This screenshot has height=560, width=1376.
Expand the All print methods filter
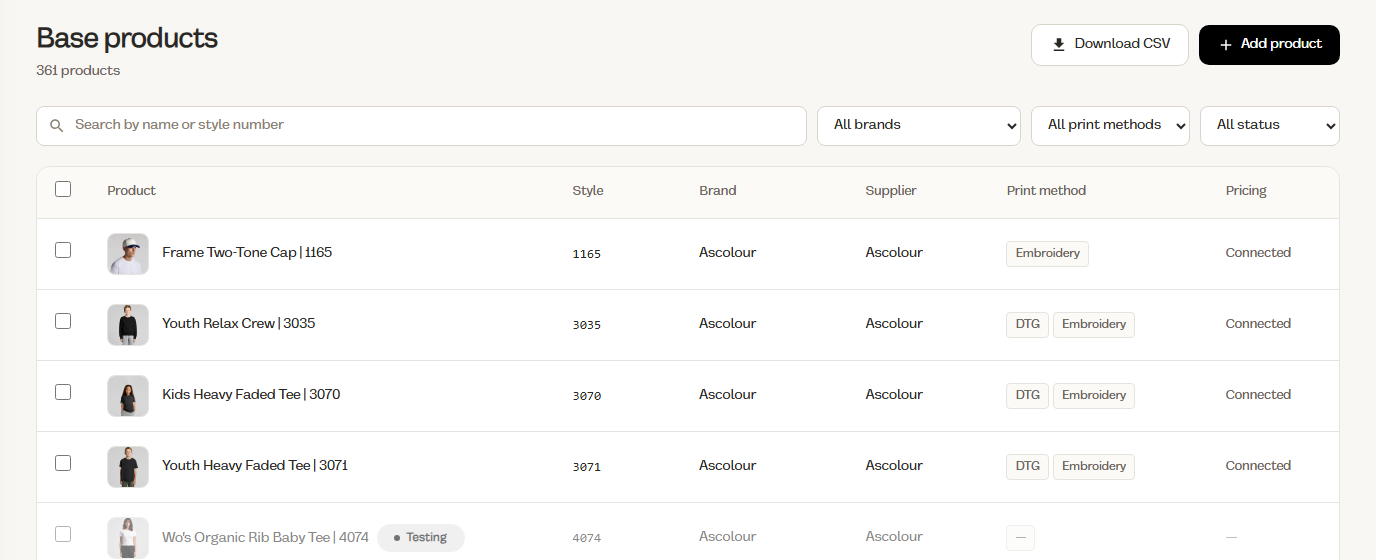tap(1110, 126)
